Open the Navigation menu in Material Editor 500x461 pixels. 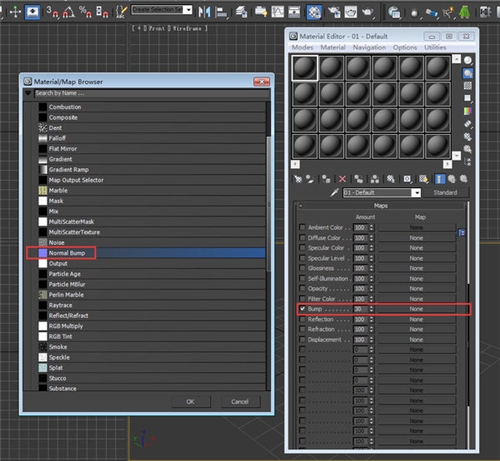pos(369,48)
